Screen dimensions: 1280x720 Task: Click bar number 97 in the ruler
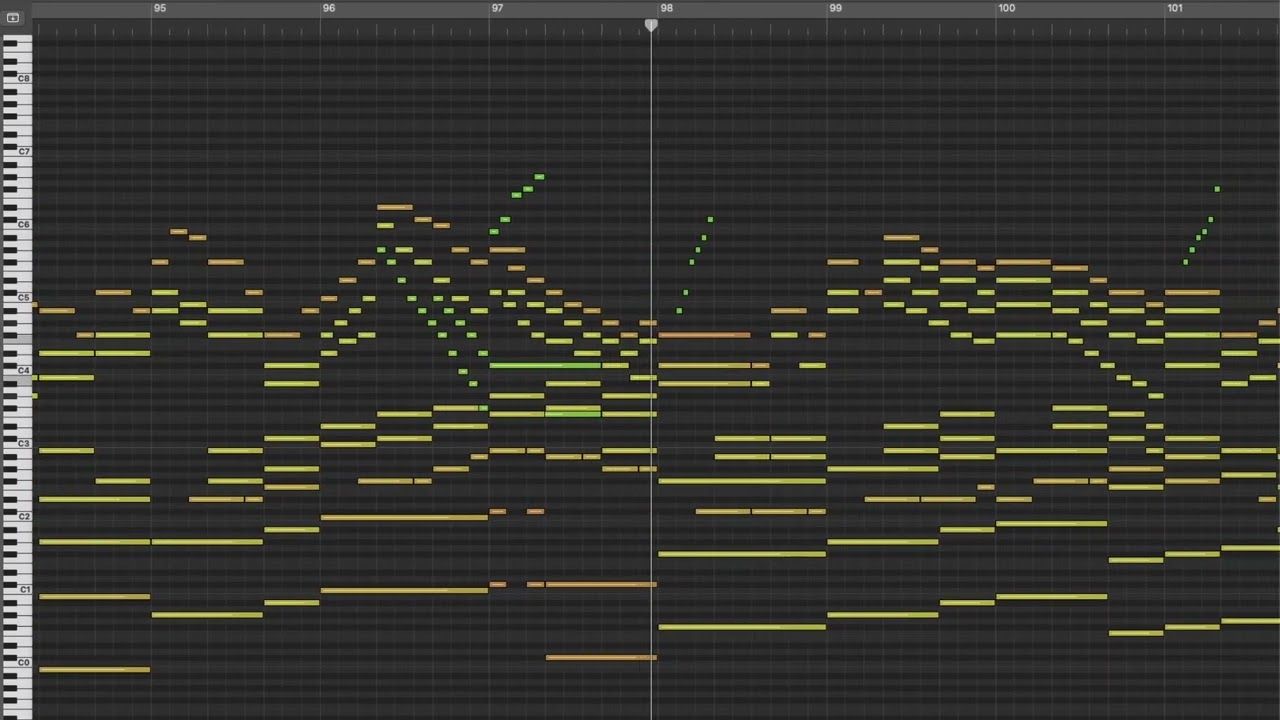pos(497,8)
